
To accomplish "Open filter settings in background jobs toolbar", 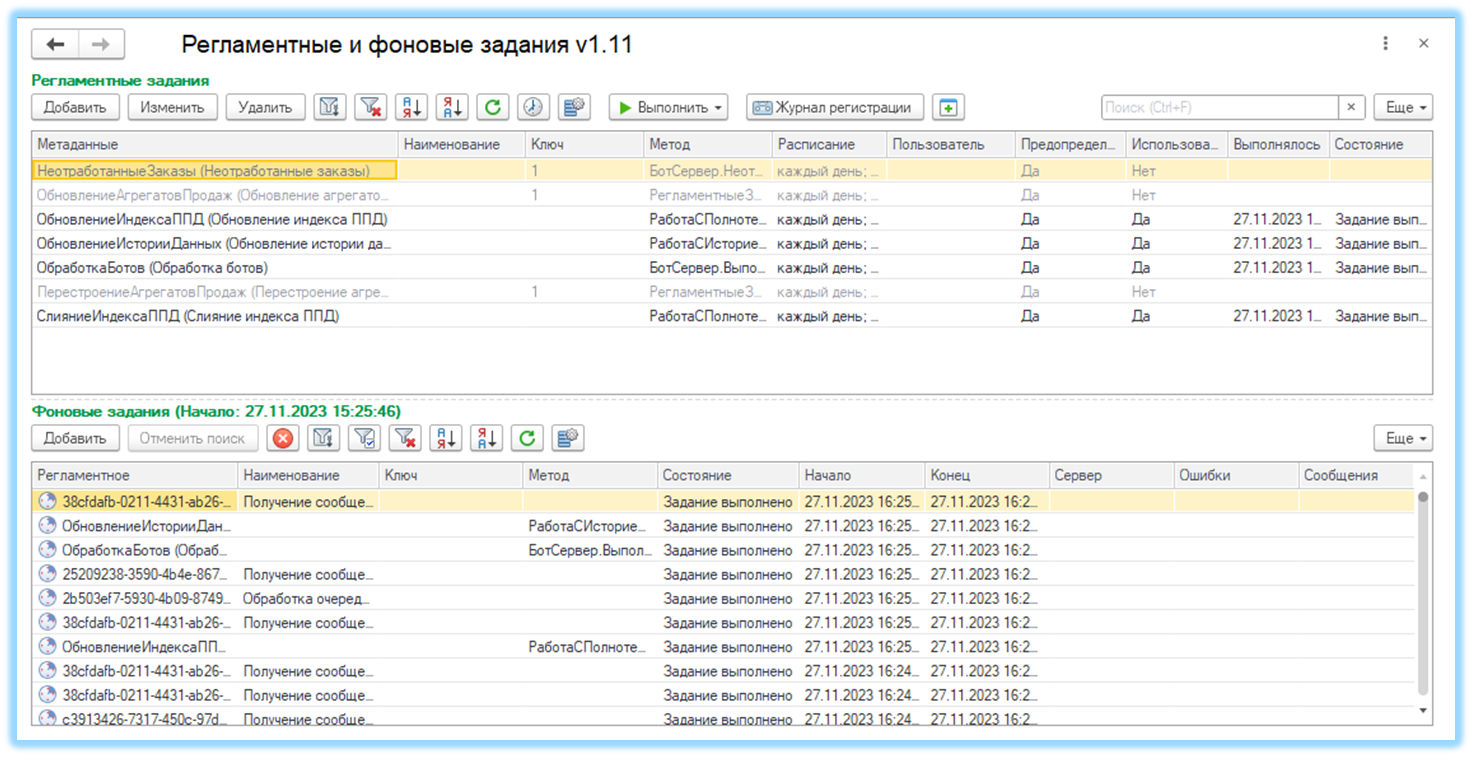I will click(323, 438).
